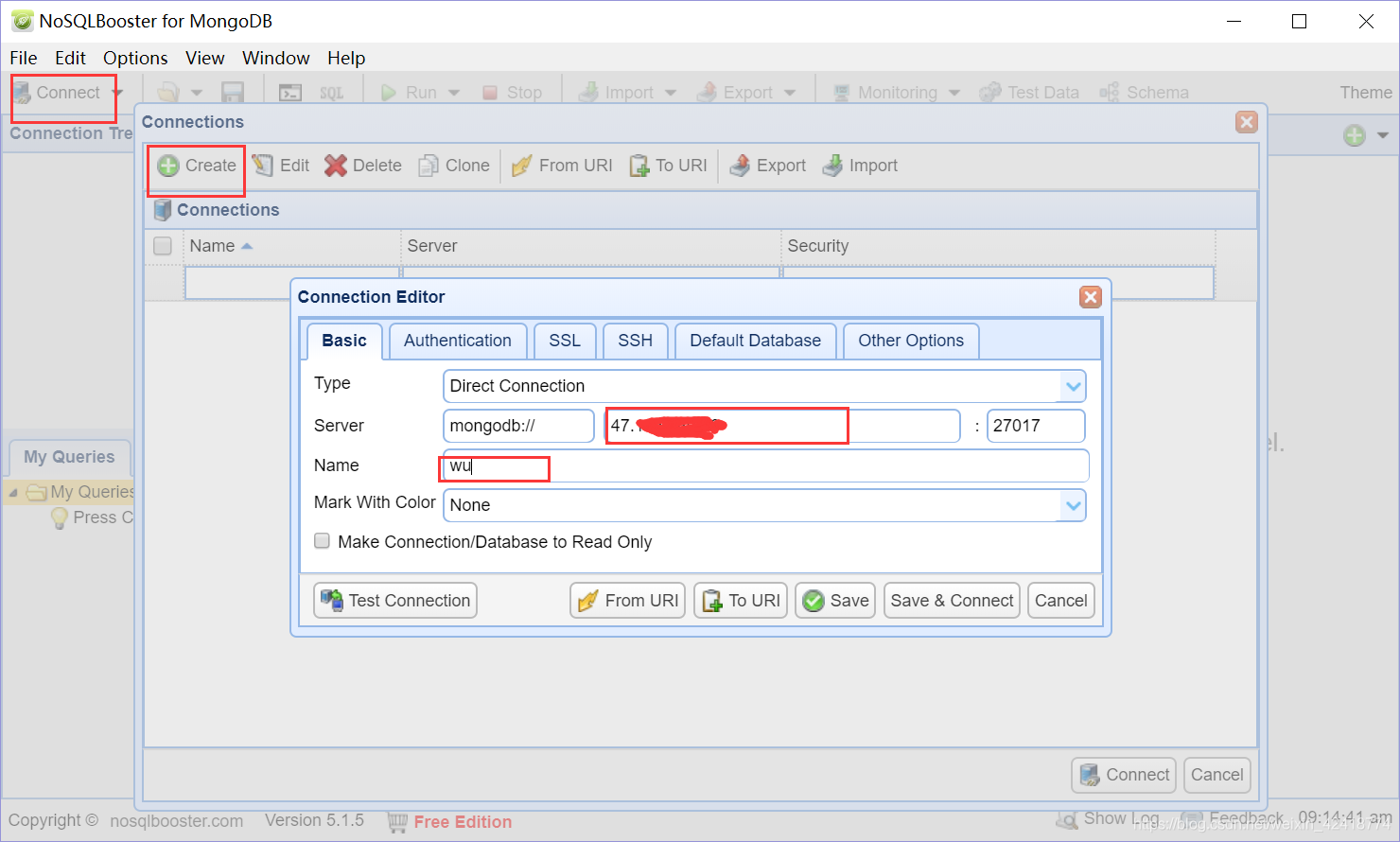
Task: Select the Basic tab
Action: pyautogui.click(x=344, y=341)
